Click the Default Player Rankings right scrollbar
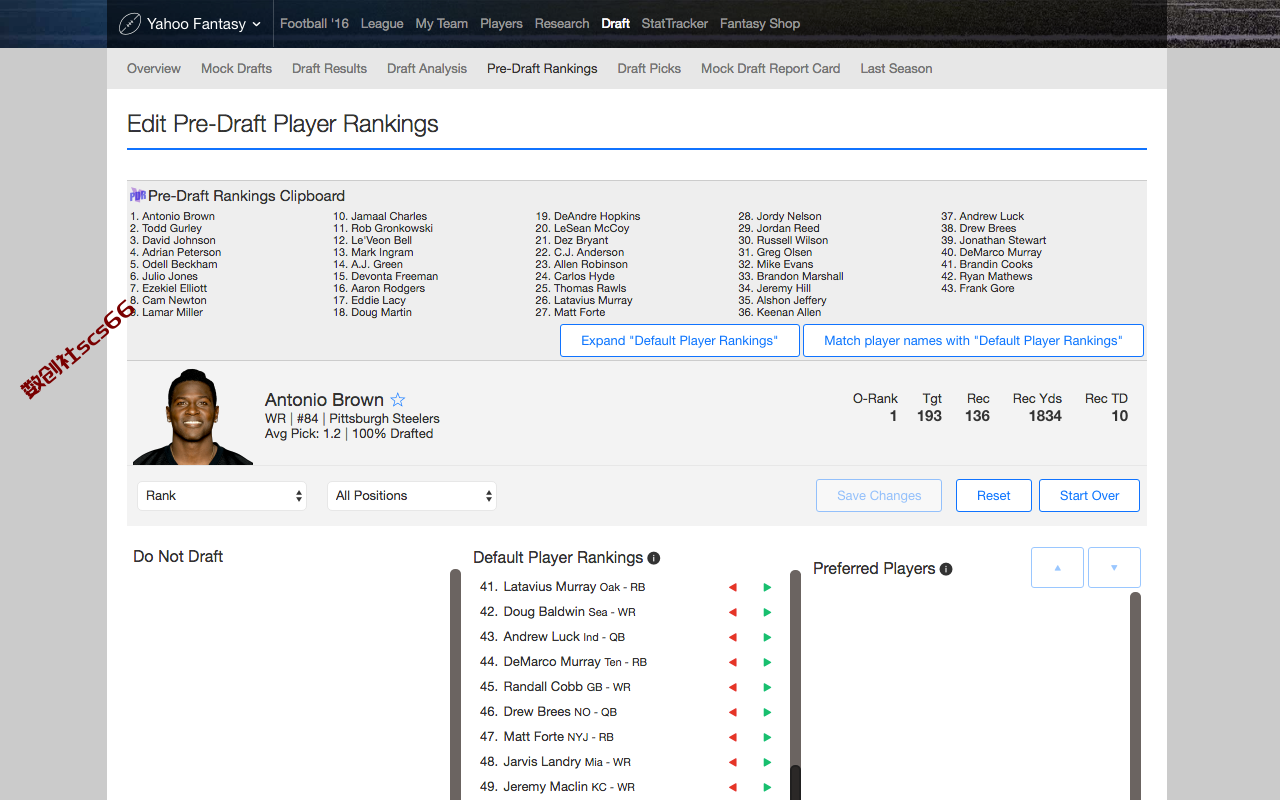Image resolution: width=1280 pixels, height=800 pixels. [x=795, y=685]
